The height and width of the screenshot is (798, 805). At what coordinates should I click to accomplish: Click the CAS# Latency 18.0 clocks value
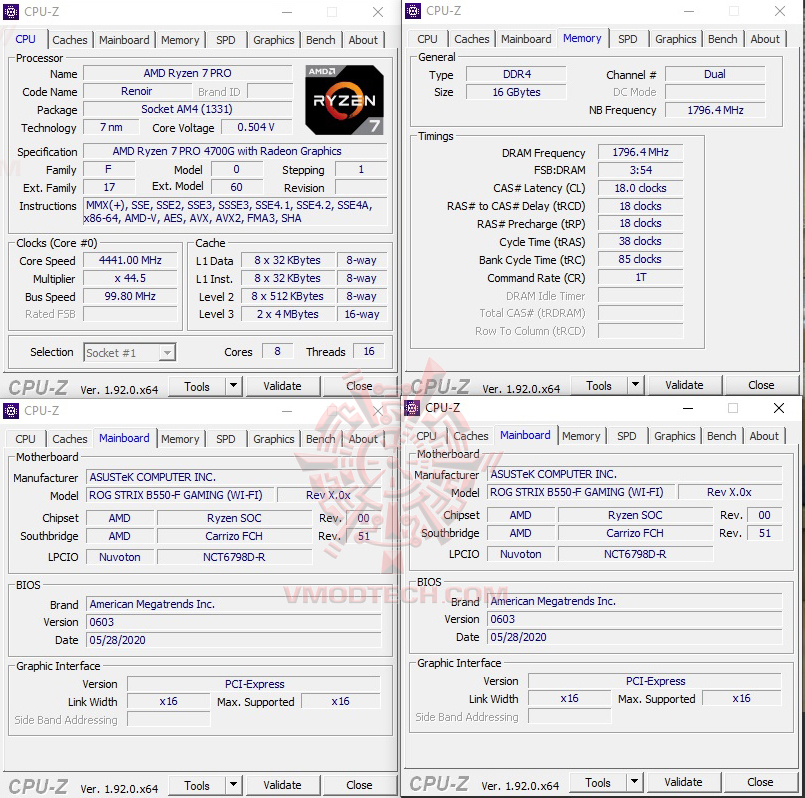pos(641,188)
